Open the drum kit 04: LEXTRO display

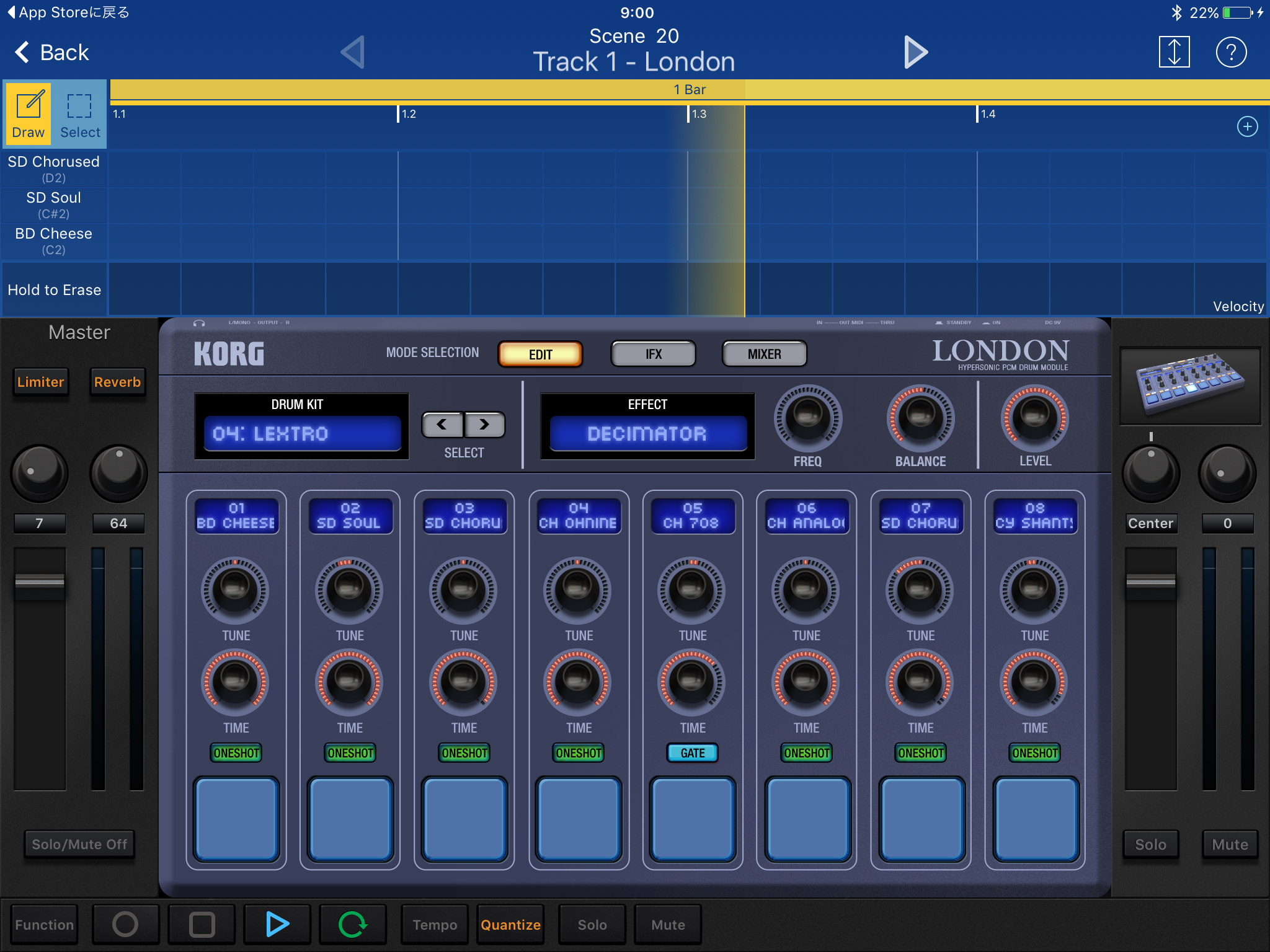coord(302,433)
